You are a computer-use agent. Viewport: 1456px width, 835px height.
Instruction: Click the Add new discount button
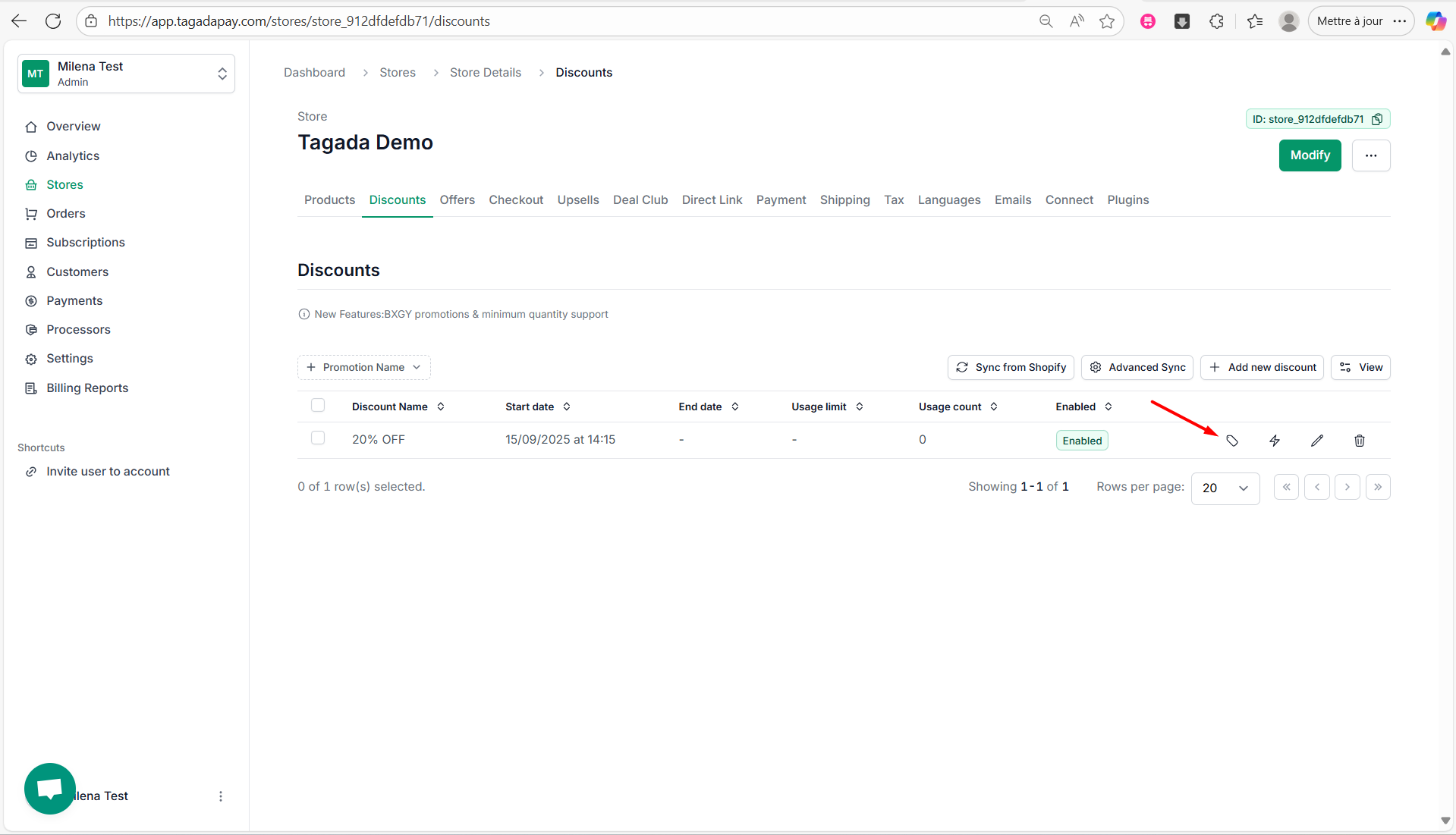pyautogui.click(x=1263, y=368)
